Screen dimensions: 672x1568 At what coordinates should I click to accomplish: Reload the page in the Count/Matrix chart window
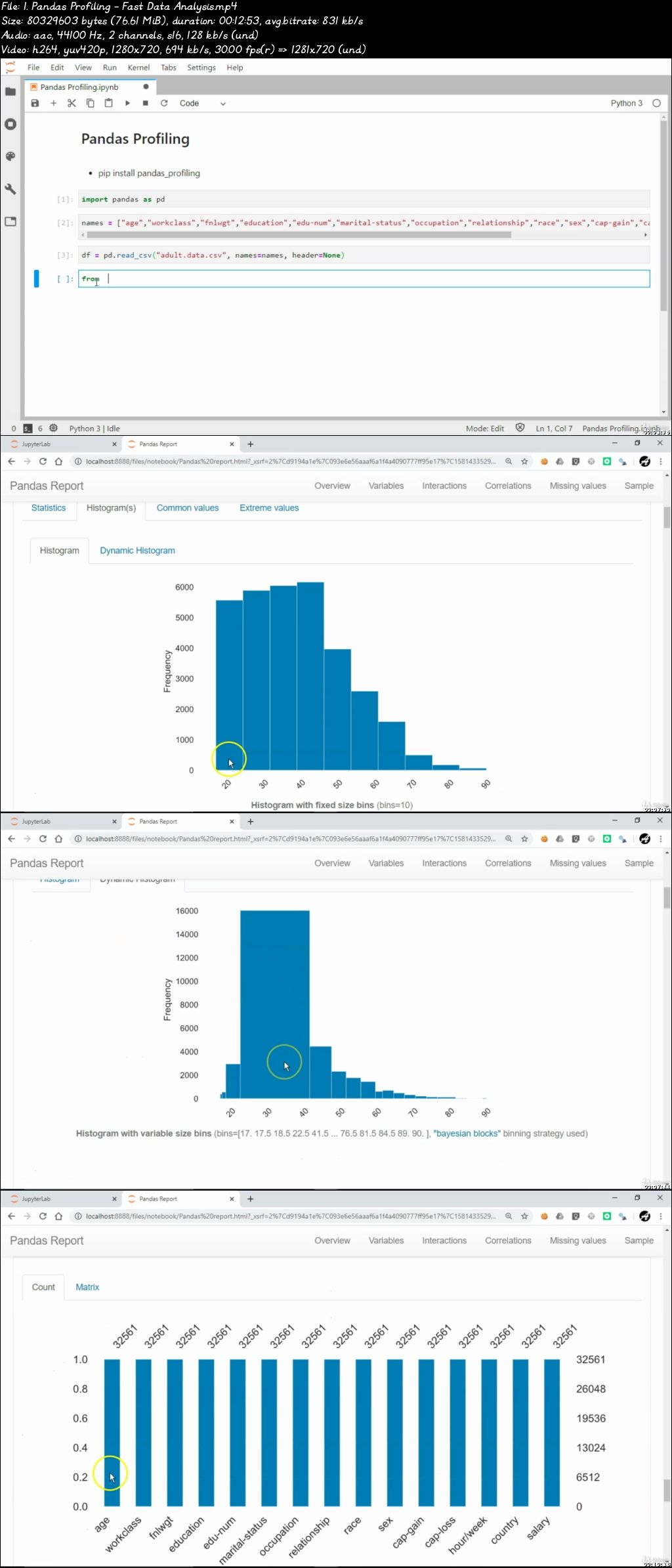(43, 1216)
